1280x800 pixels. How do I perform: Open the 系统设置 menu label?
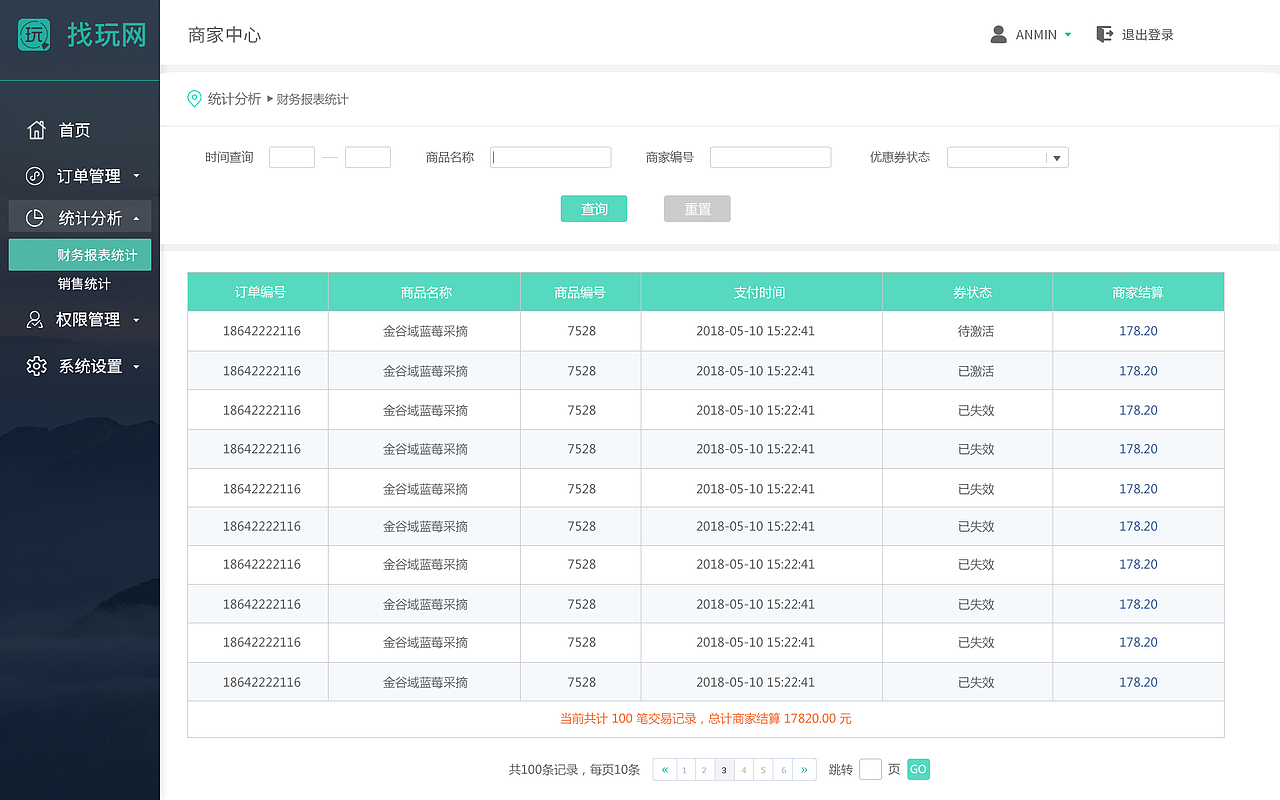point(90,366)
